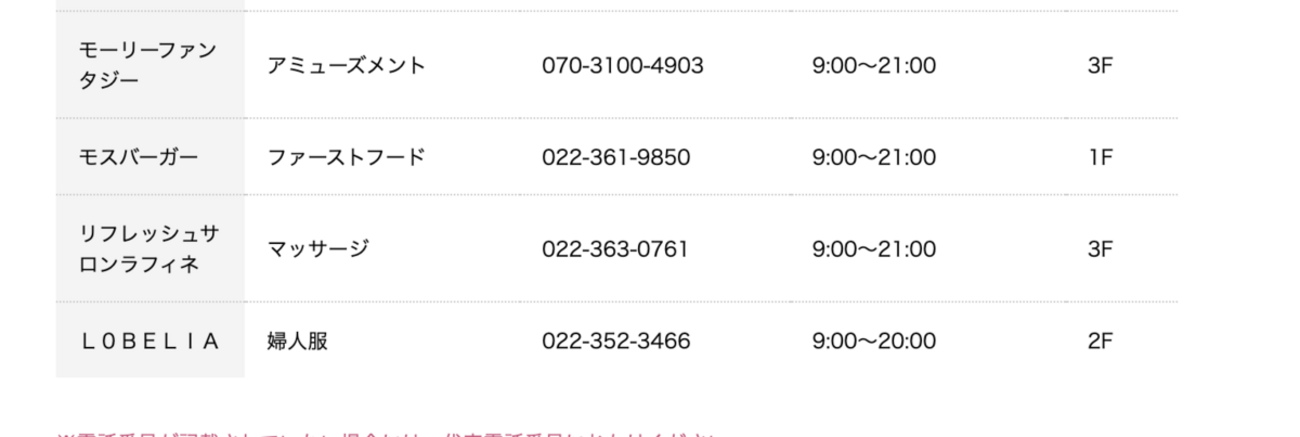The image size is (1300, 437).
Task: Click phone number 022-363-0761
Action: [x=615, y=249]
